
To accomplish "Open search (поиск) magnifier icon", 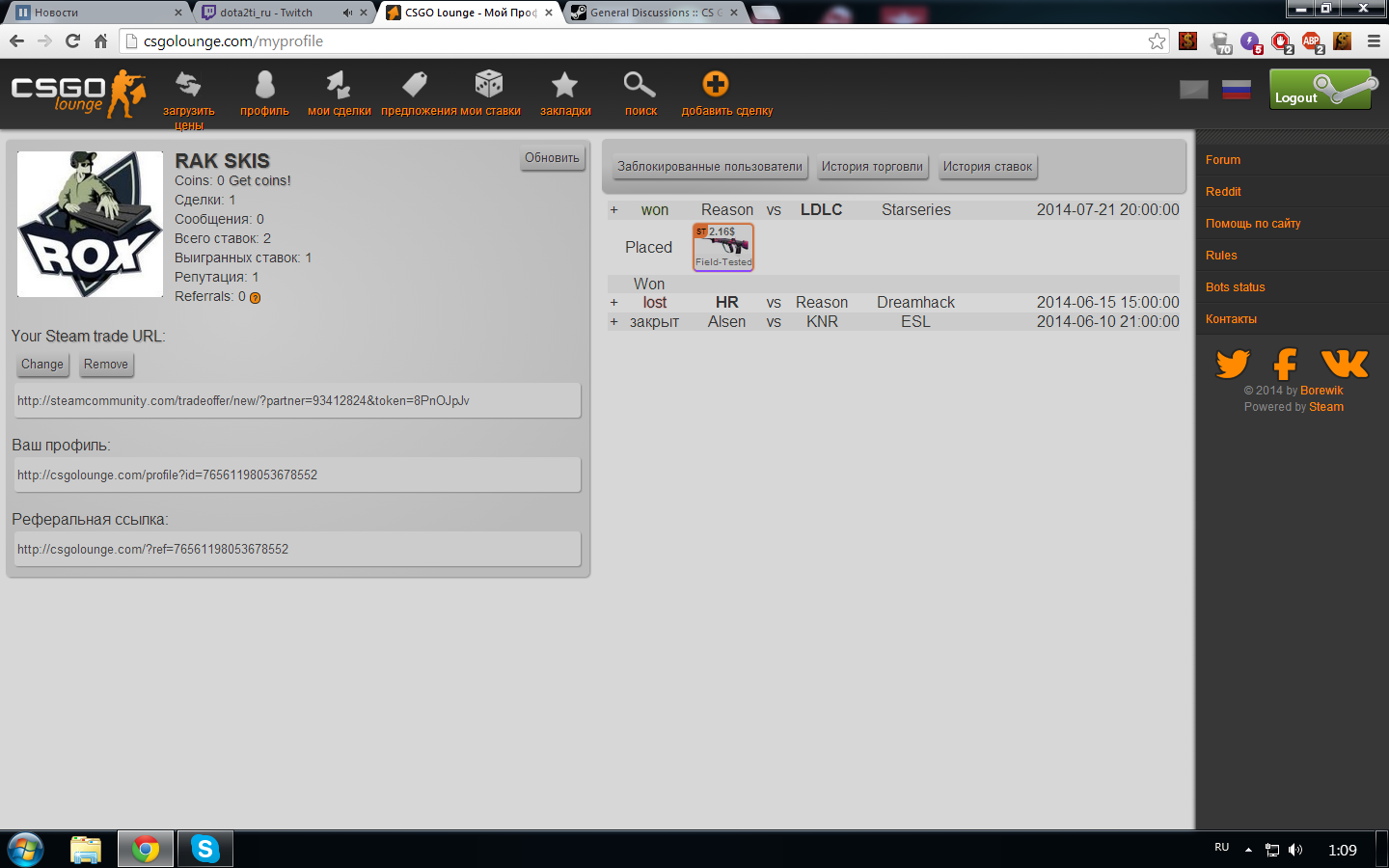I will tap(640, 85).
